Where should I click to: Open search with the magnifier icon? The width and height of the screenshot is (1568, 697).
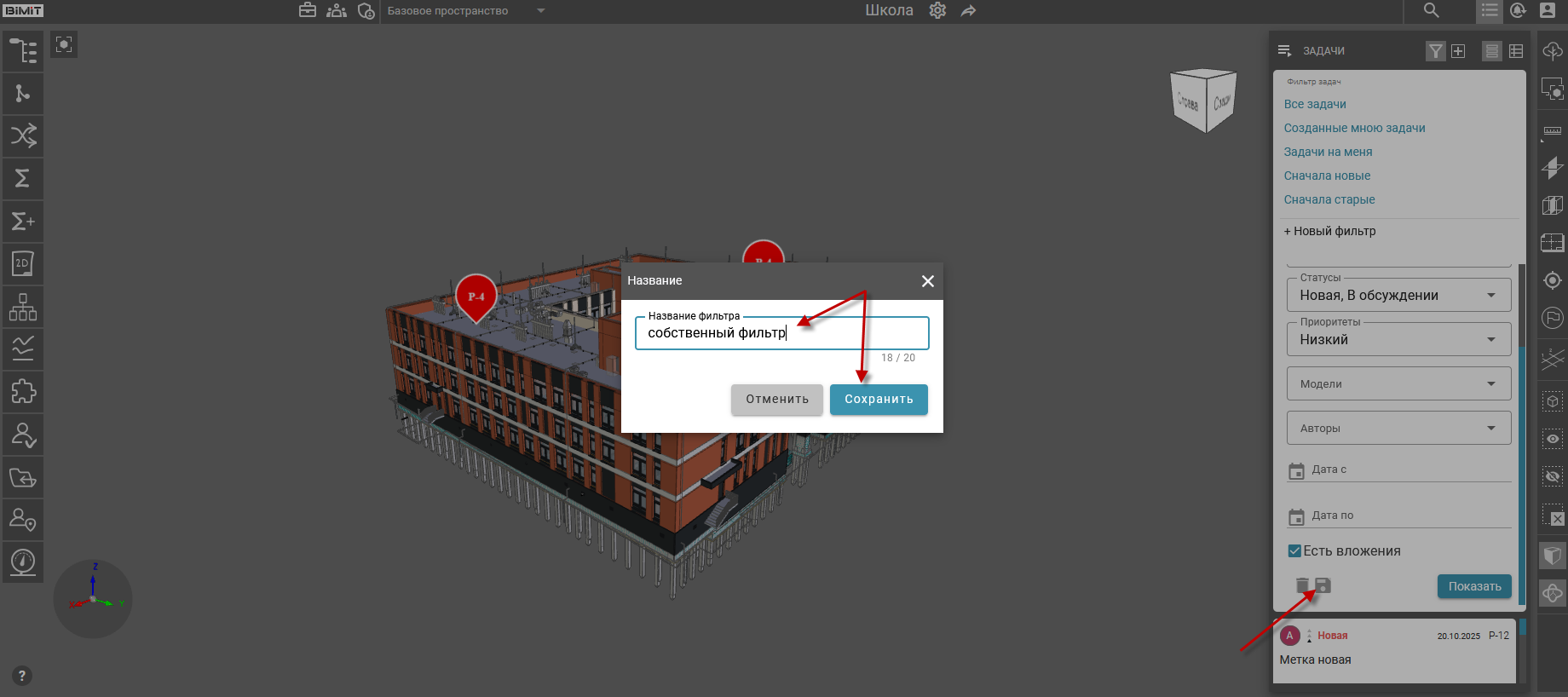(1432, 11)
